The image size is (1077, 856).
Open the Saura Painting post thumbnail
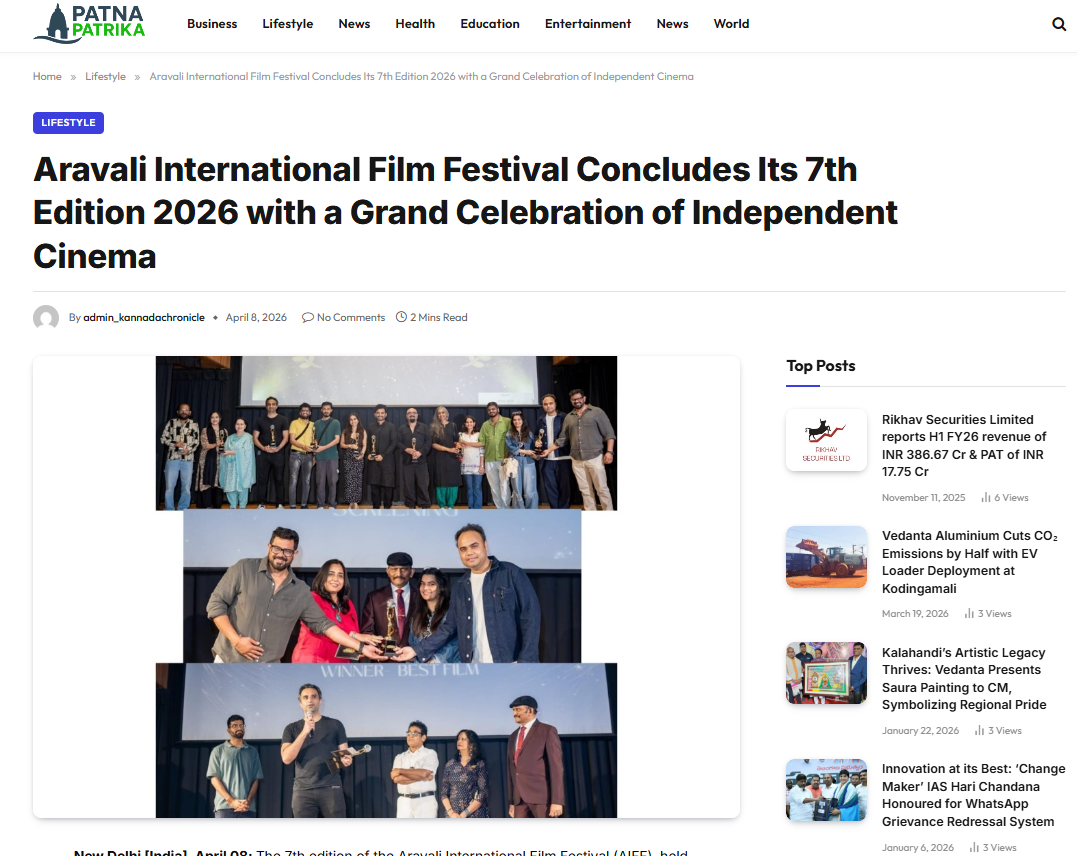(826, 673)
